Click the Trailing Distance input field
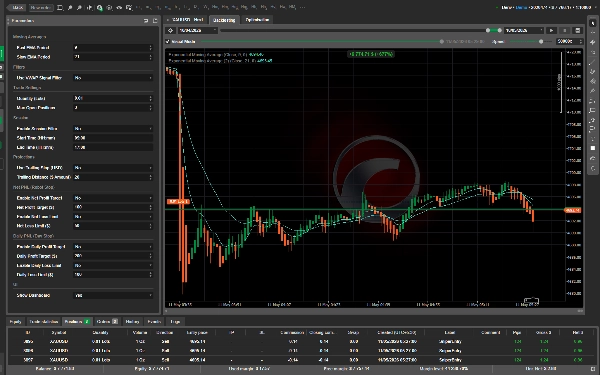600x375 pixels. (113, 177)
